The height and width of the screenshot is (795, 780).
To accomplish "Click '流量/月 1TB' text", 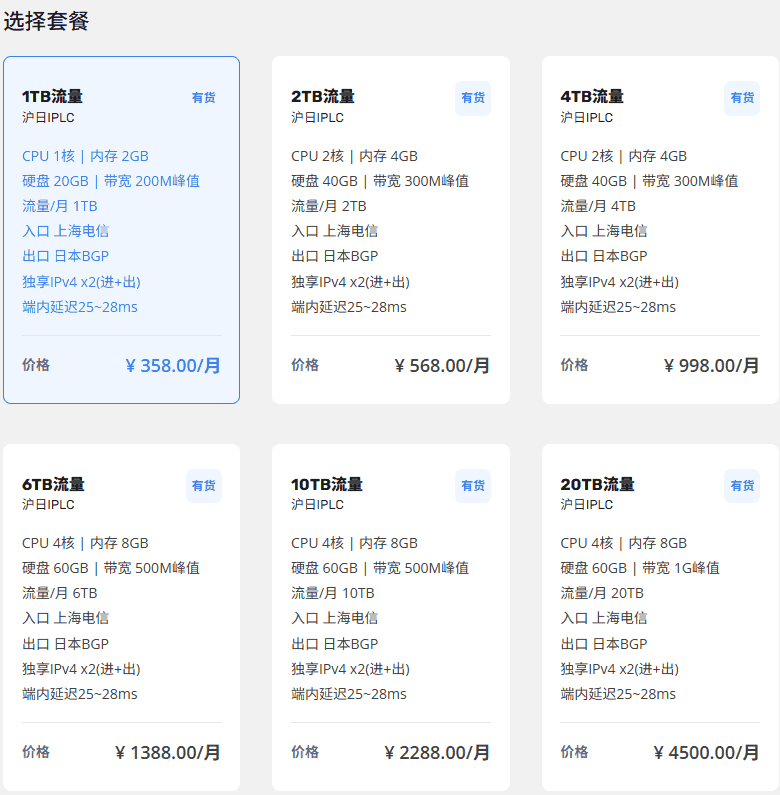I will point(60,206).
